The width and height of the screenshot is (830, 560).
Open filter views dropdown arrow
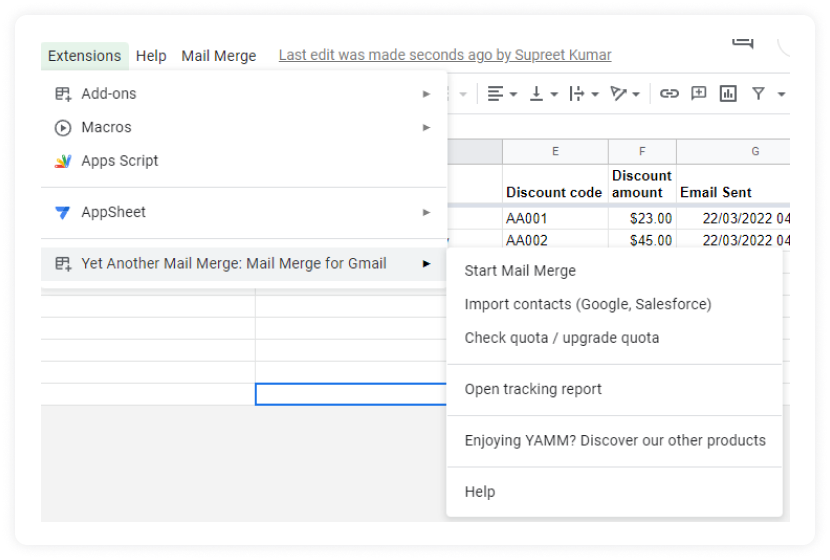click(x=781, y=95)
